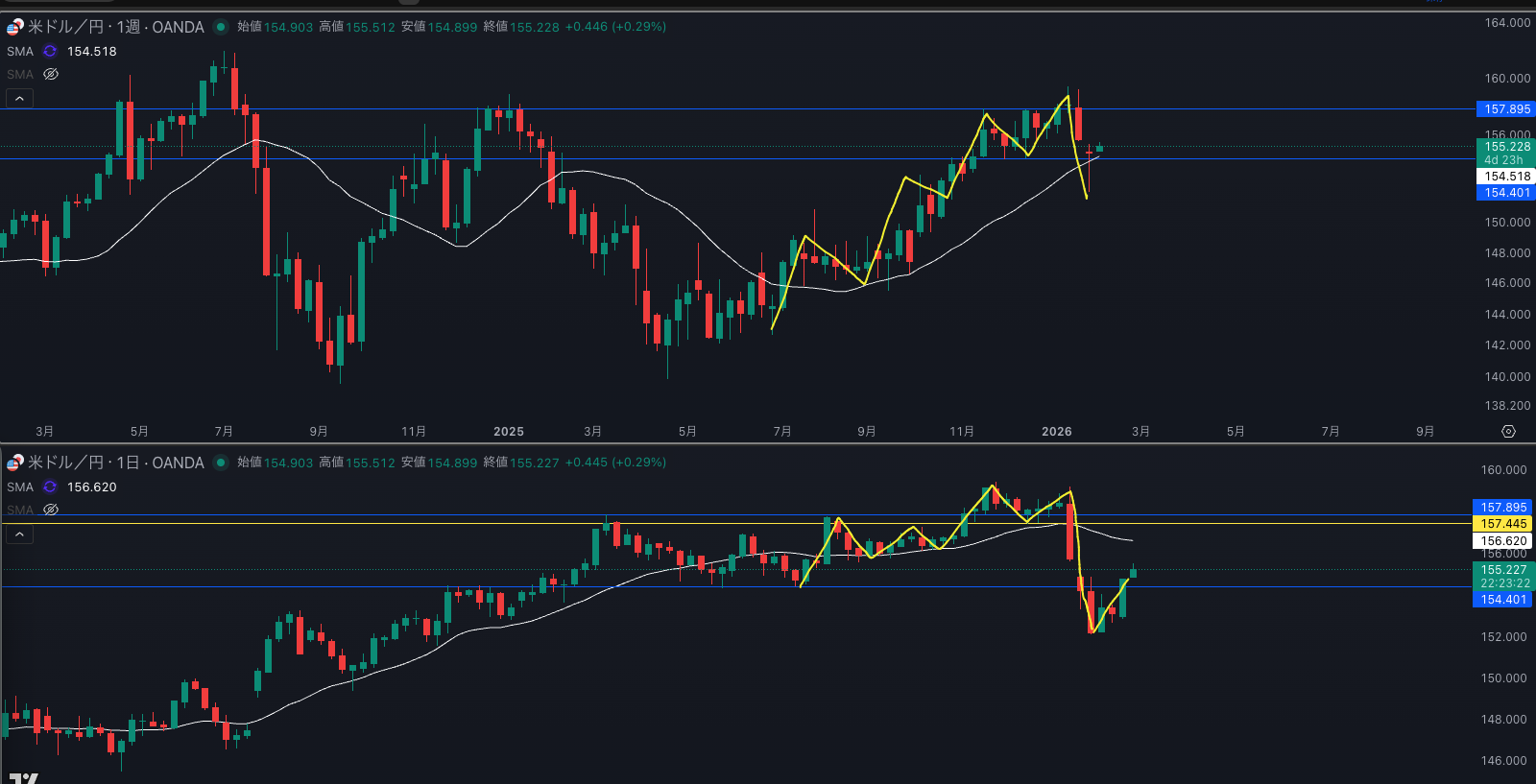Click the USD/JPY flag icon on weekly chart
Image resolution: width=1536 pixels, height=784 pixels.
[x=14, y=27]
